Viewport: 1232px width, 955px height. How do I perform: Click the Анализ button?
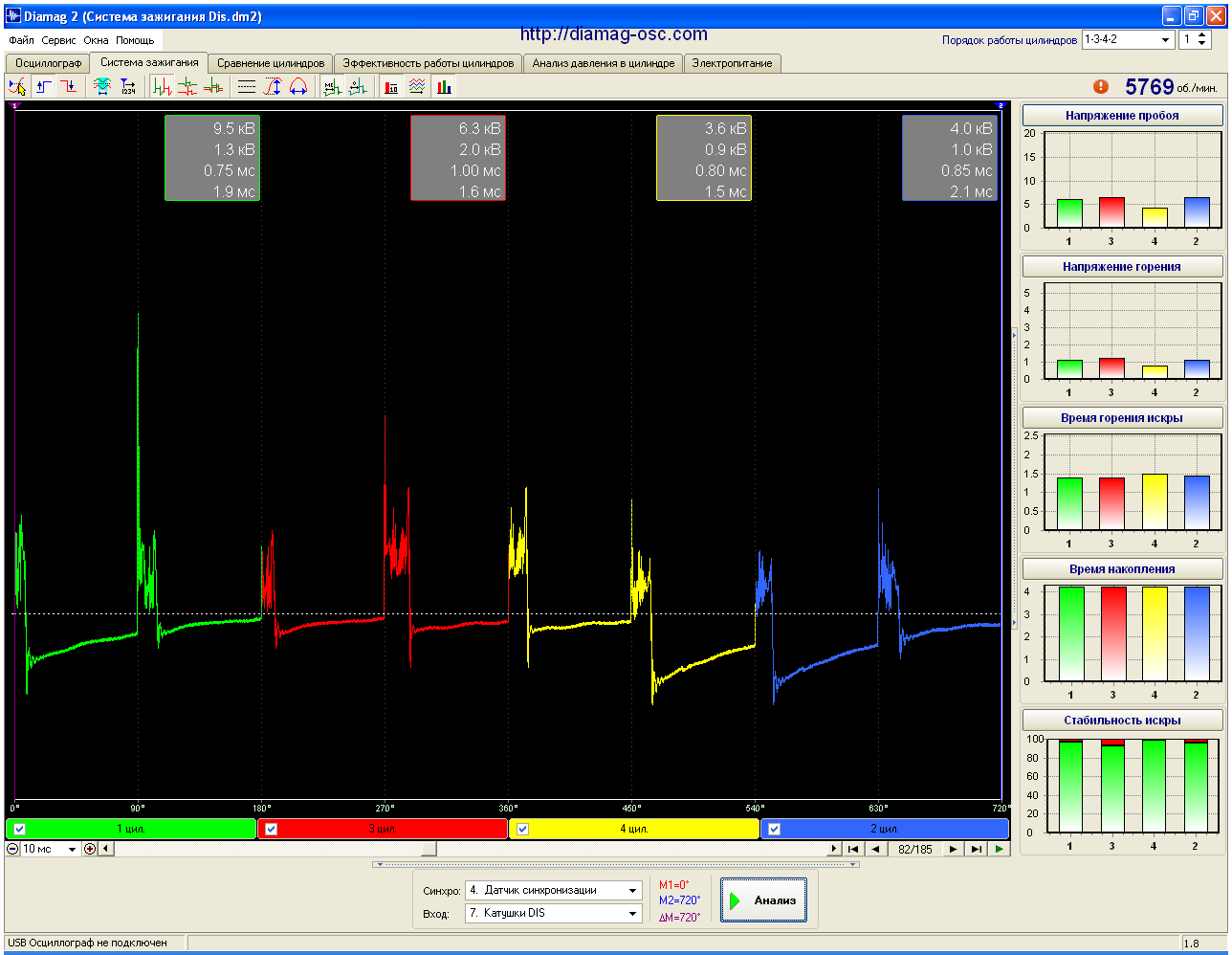click(763, 900)
